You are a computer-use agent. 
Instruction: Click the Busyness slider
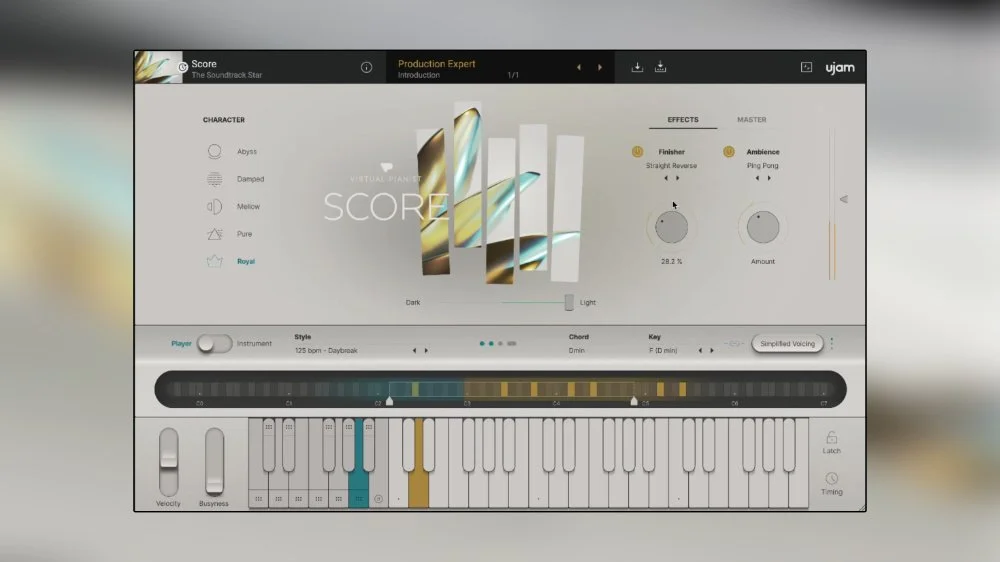point(214,462)
